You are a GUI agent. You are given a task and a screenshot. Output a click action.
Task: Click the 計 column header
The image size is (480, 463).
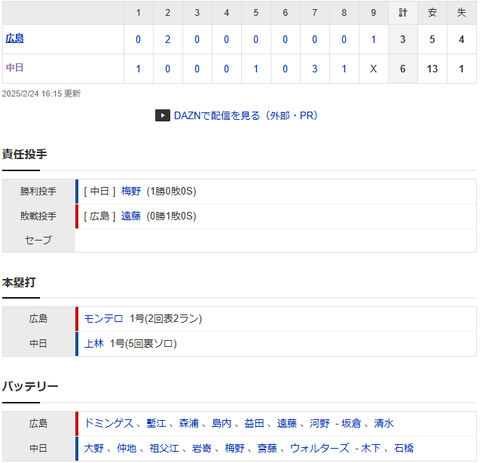(x=403, y=13)
